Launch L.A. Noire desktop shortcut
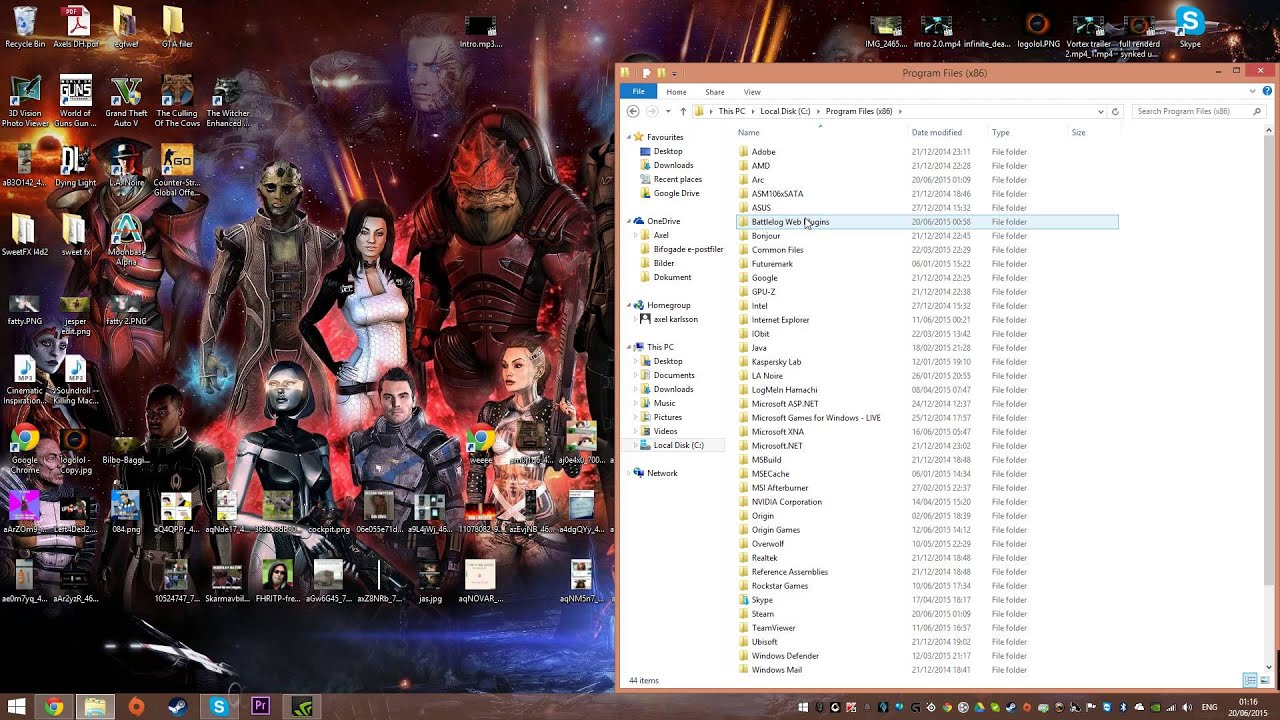This screenshot has height=720, width=1280. (126, 167)
